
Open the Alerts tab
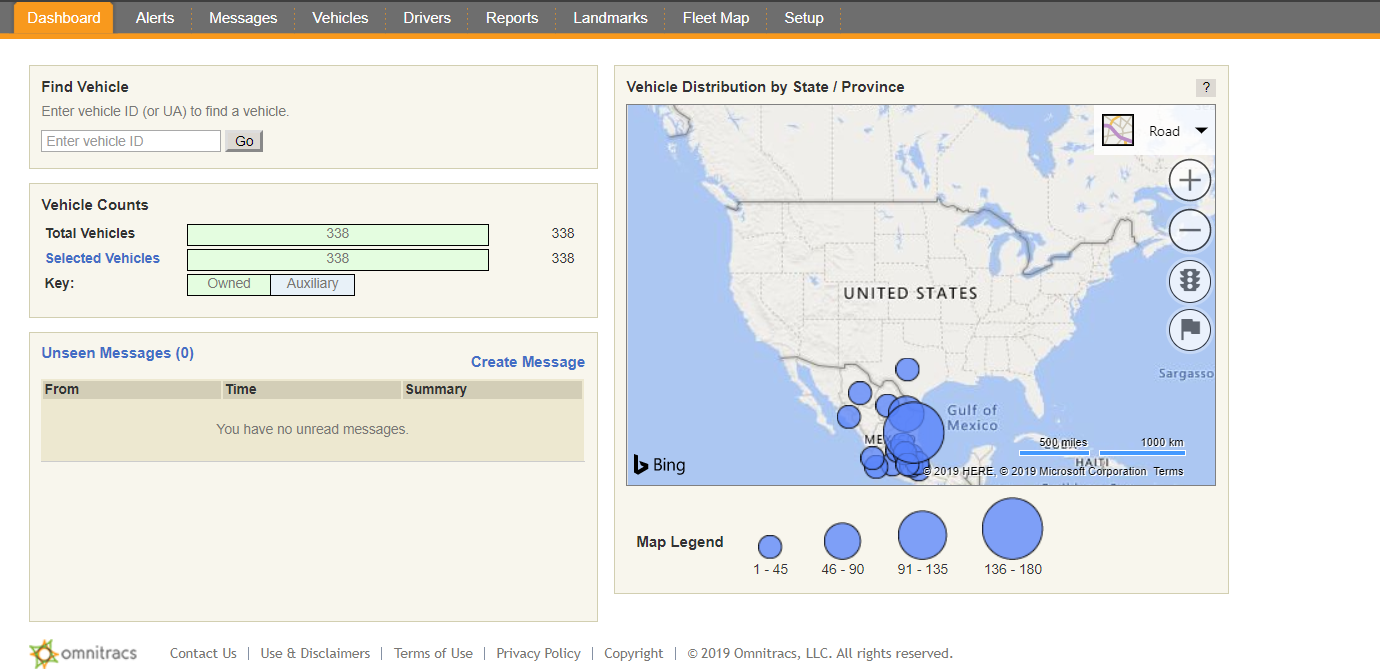(x=155, y=18)
